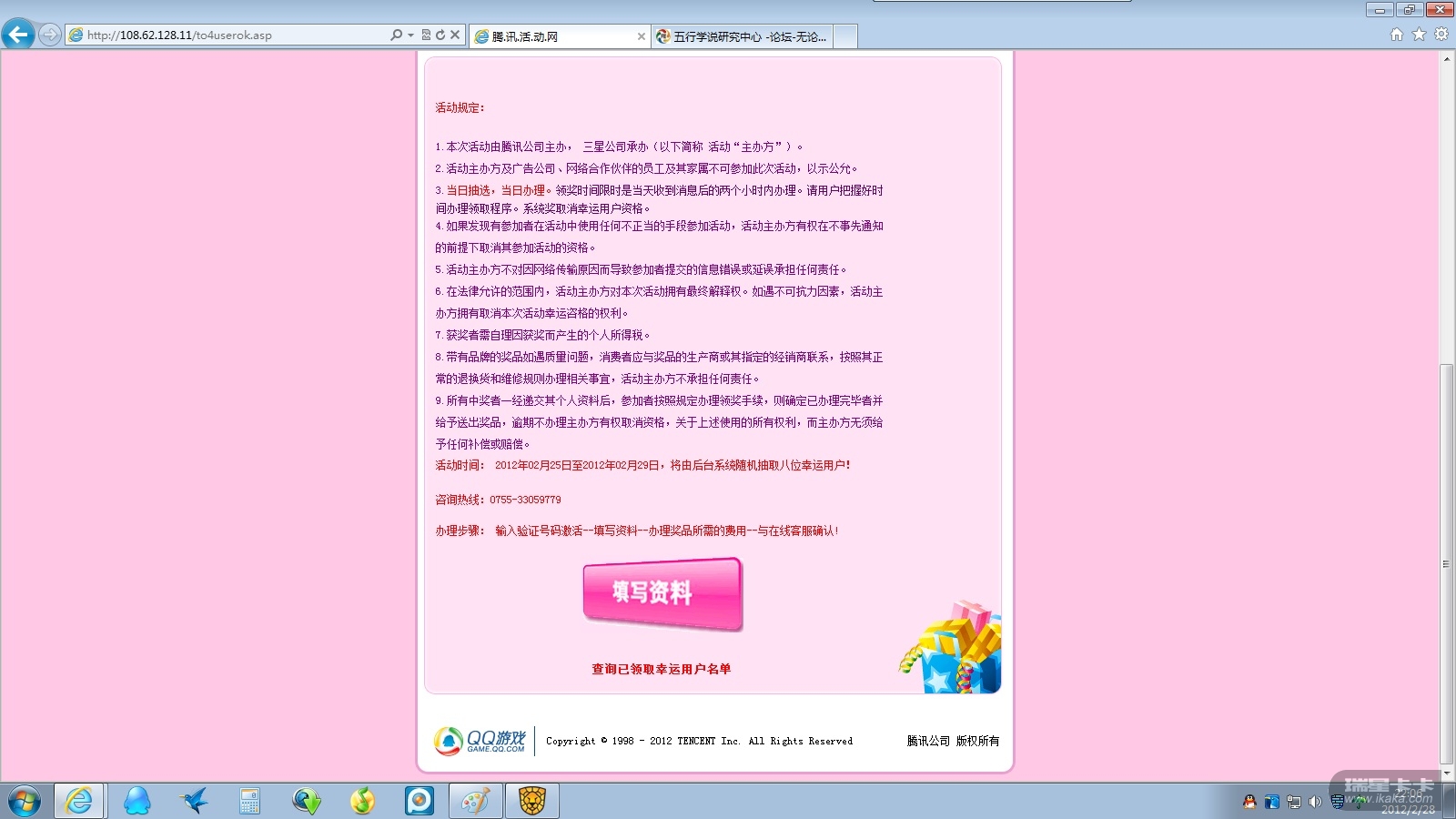Open the QQ penguin taskbar icon
This screenshot has height=819, width=1456.
pos(136,801)
